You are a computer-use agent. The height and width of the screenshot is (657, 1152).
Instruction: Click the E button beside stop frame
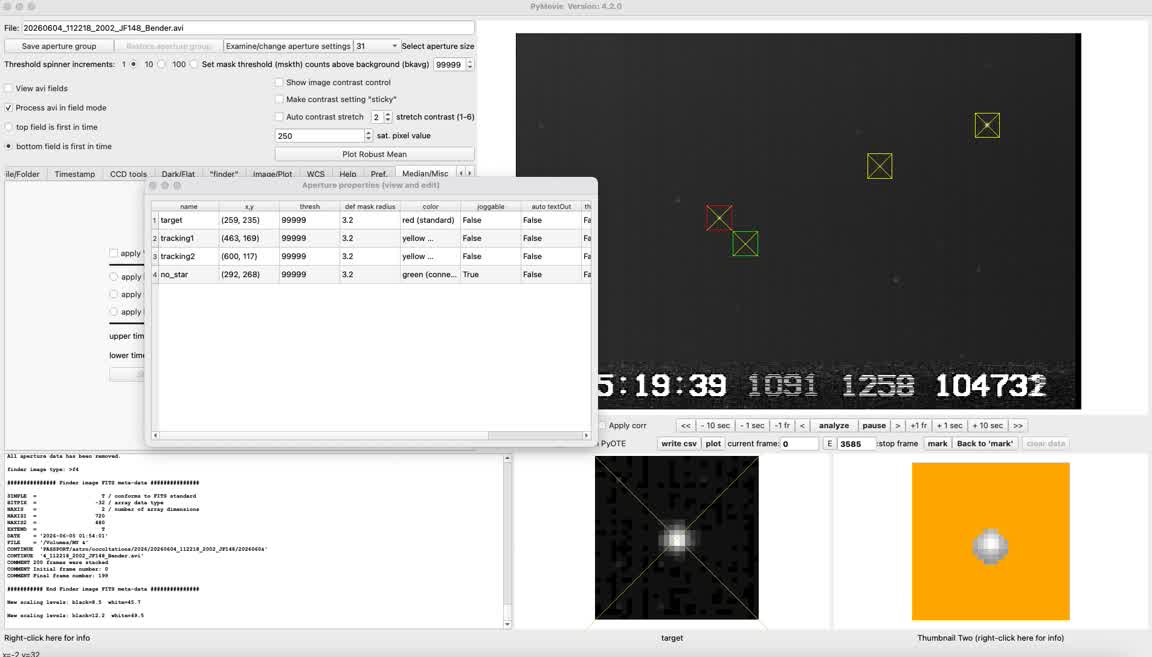point(829,444)
